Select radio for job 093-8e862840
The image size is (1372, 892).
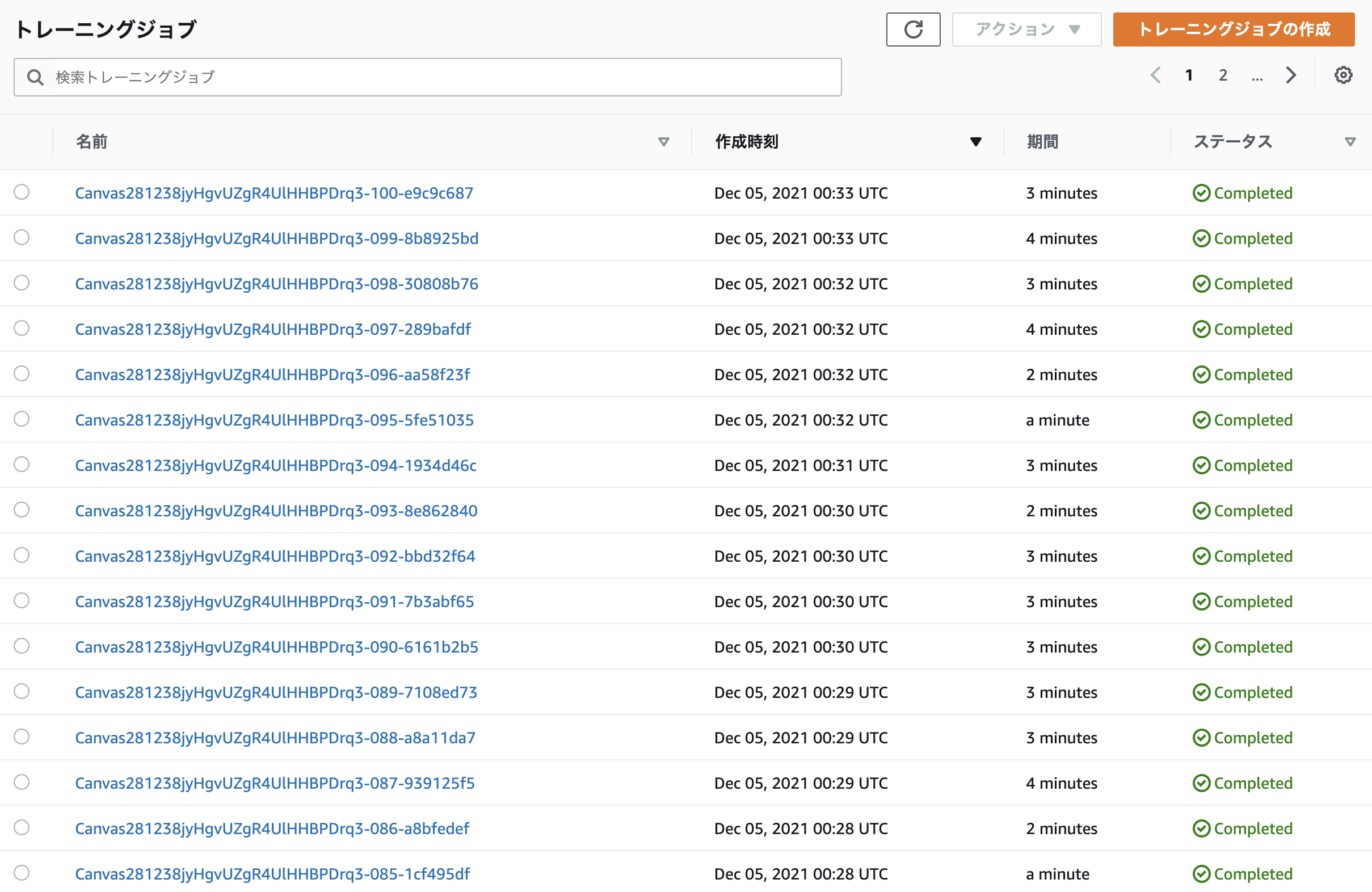(22, 510)
